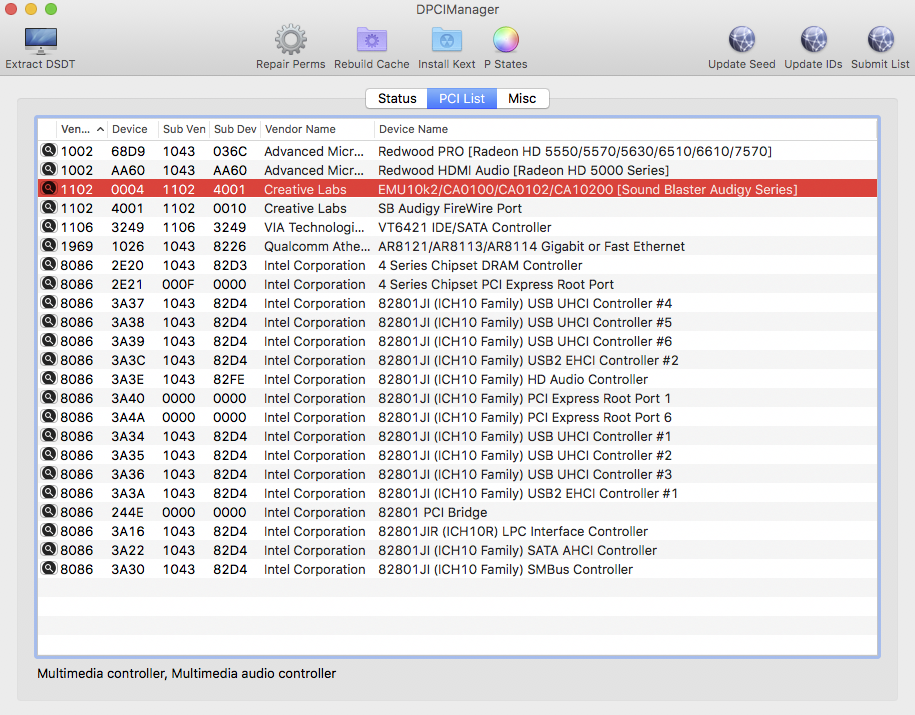Click device ID 3A3E in the list
This screenshot has height=715, width=915.
pos(127,379)
